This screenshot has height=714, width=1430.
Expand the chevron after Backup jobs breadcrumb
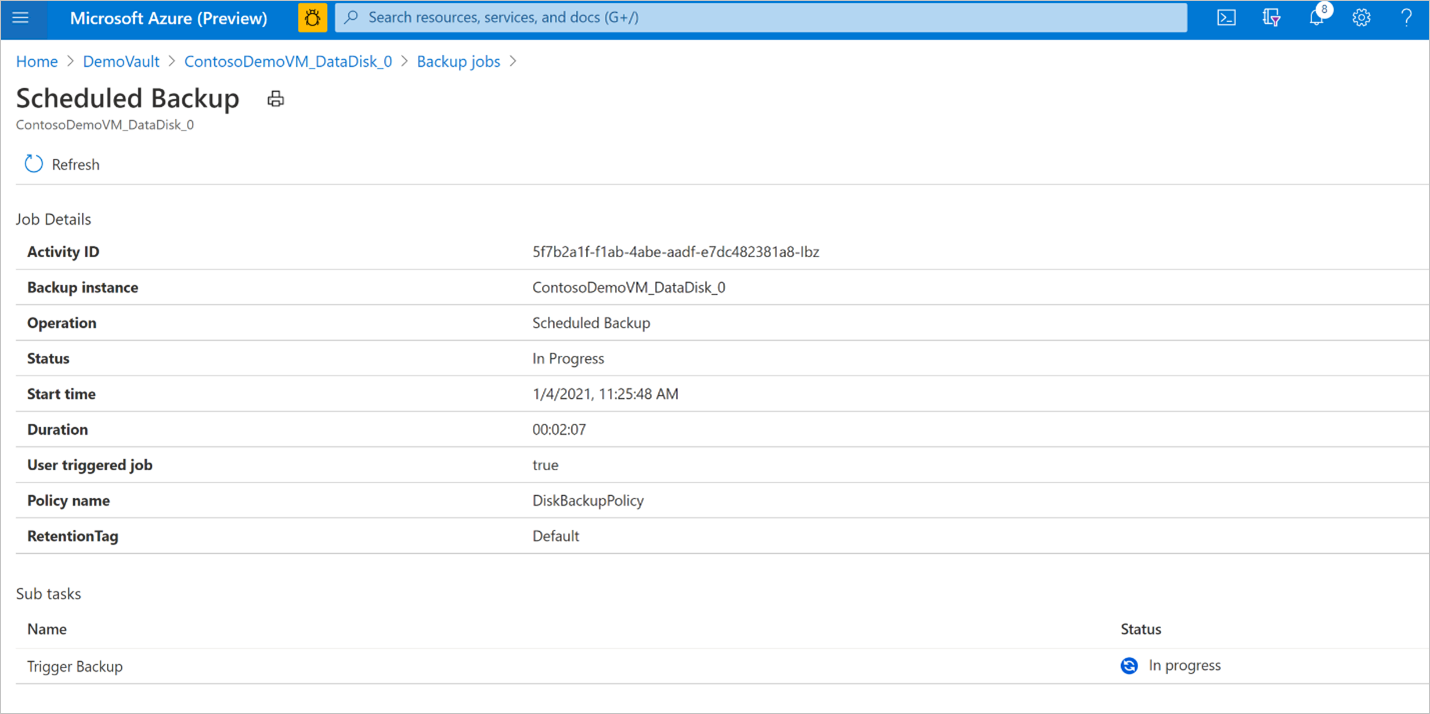click(513, 61)
